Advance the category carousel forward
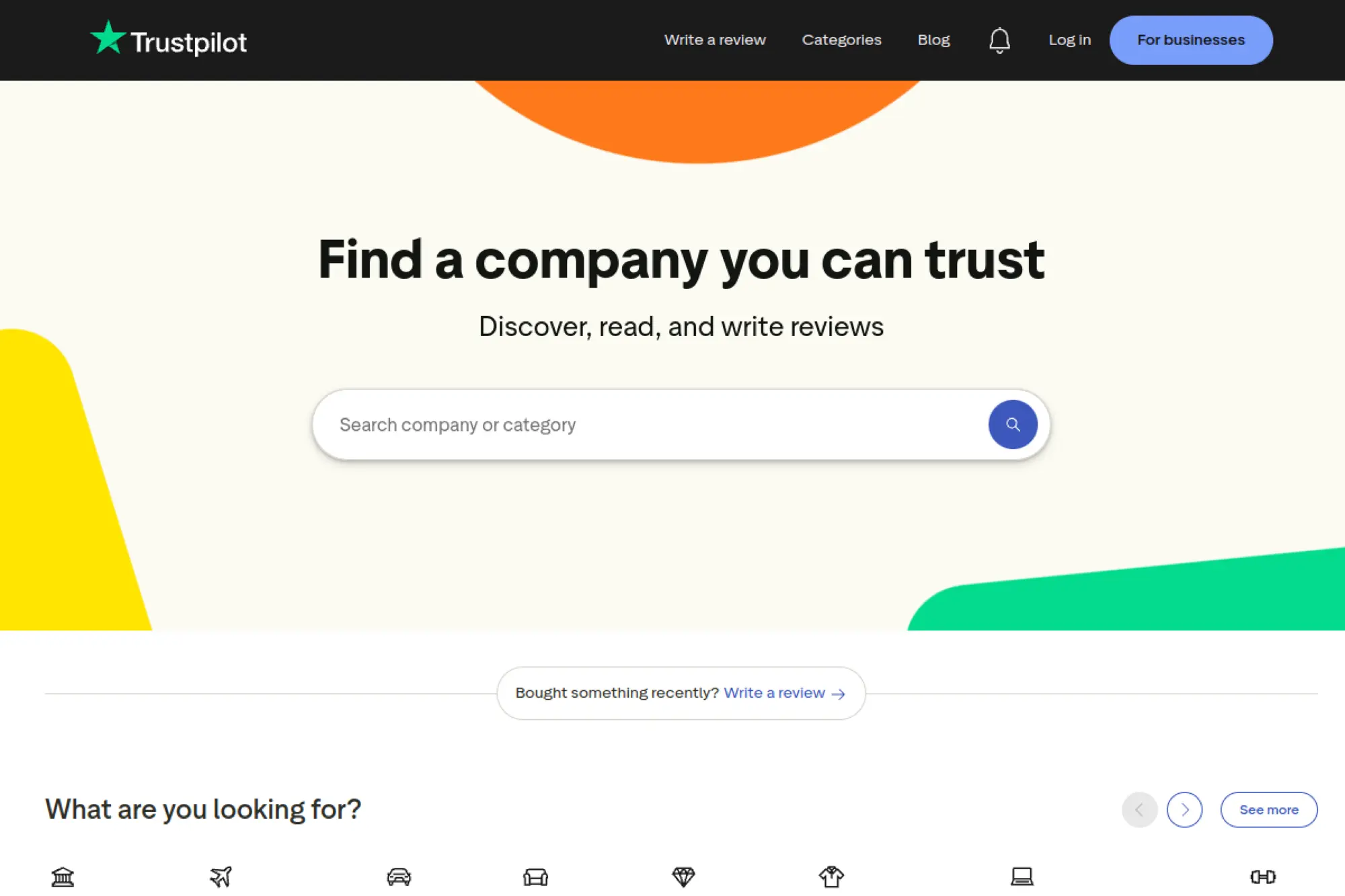1345x896 pixels. 1184,809
